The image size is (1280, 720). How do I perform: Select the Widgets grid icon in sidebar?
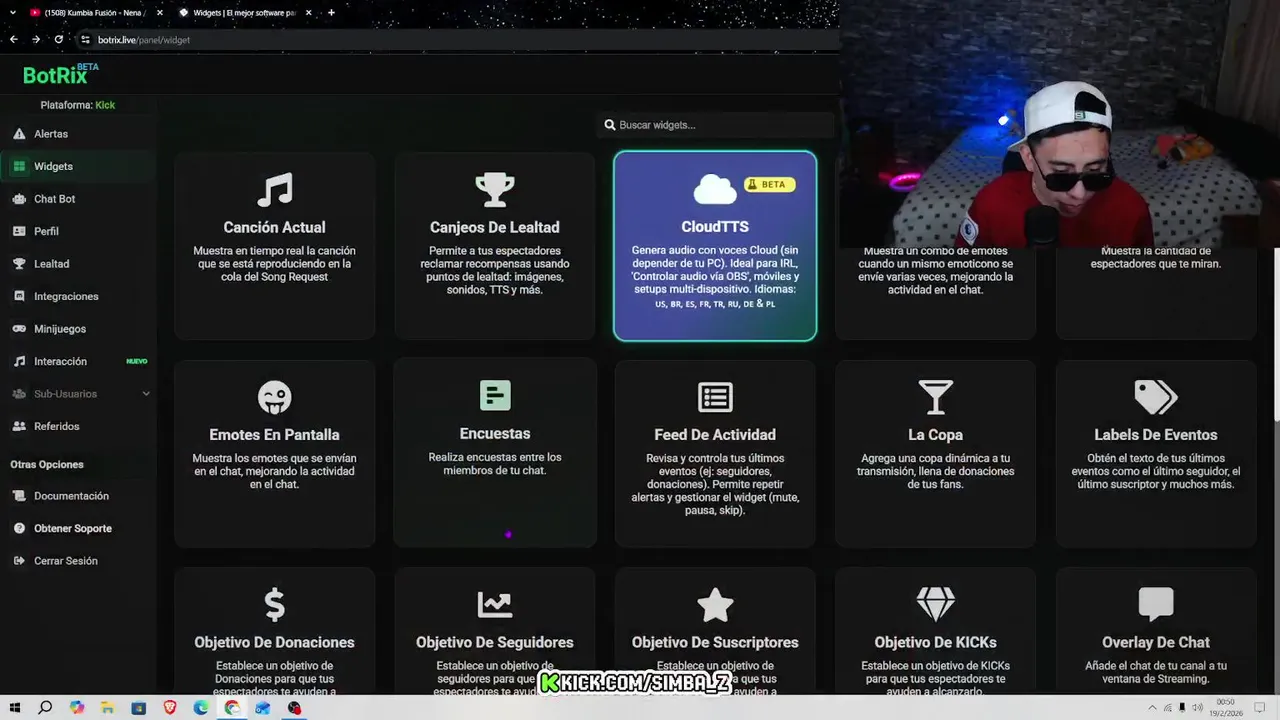(x=19, y=166)
